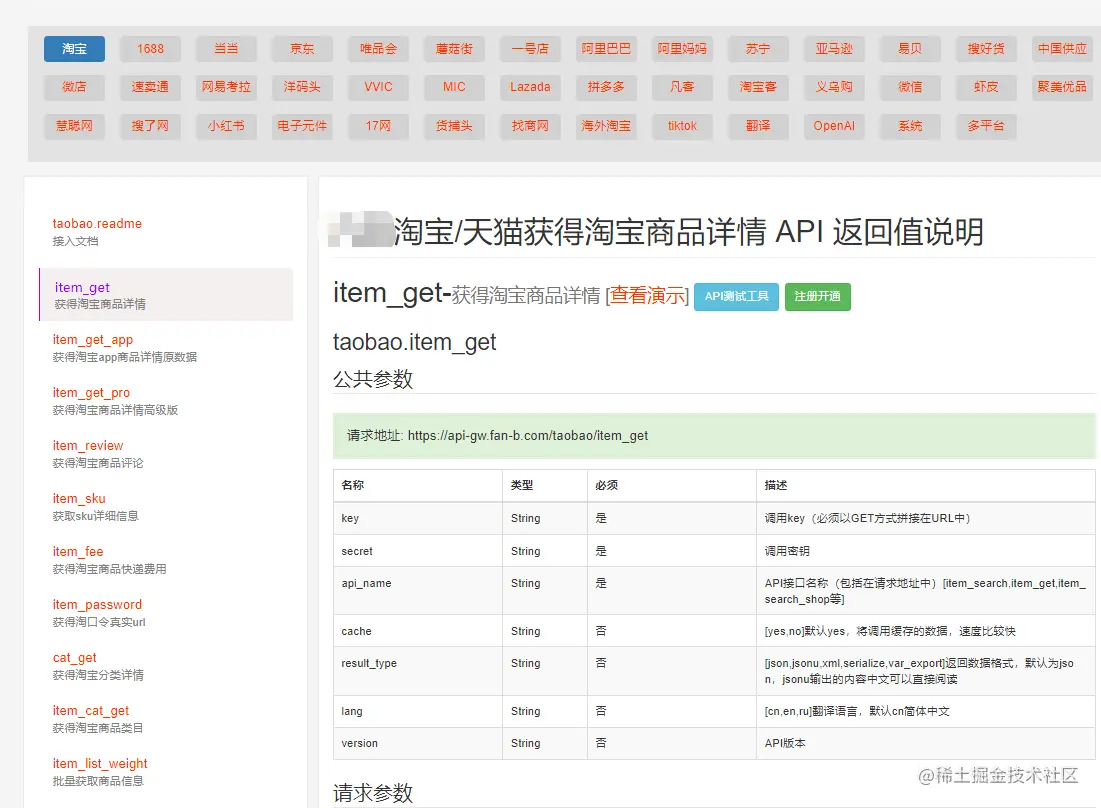The width and height of the screenshot is (1101, 808).
Task: Select the 小红书 platform tab
Action: (226, 126)
